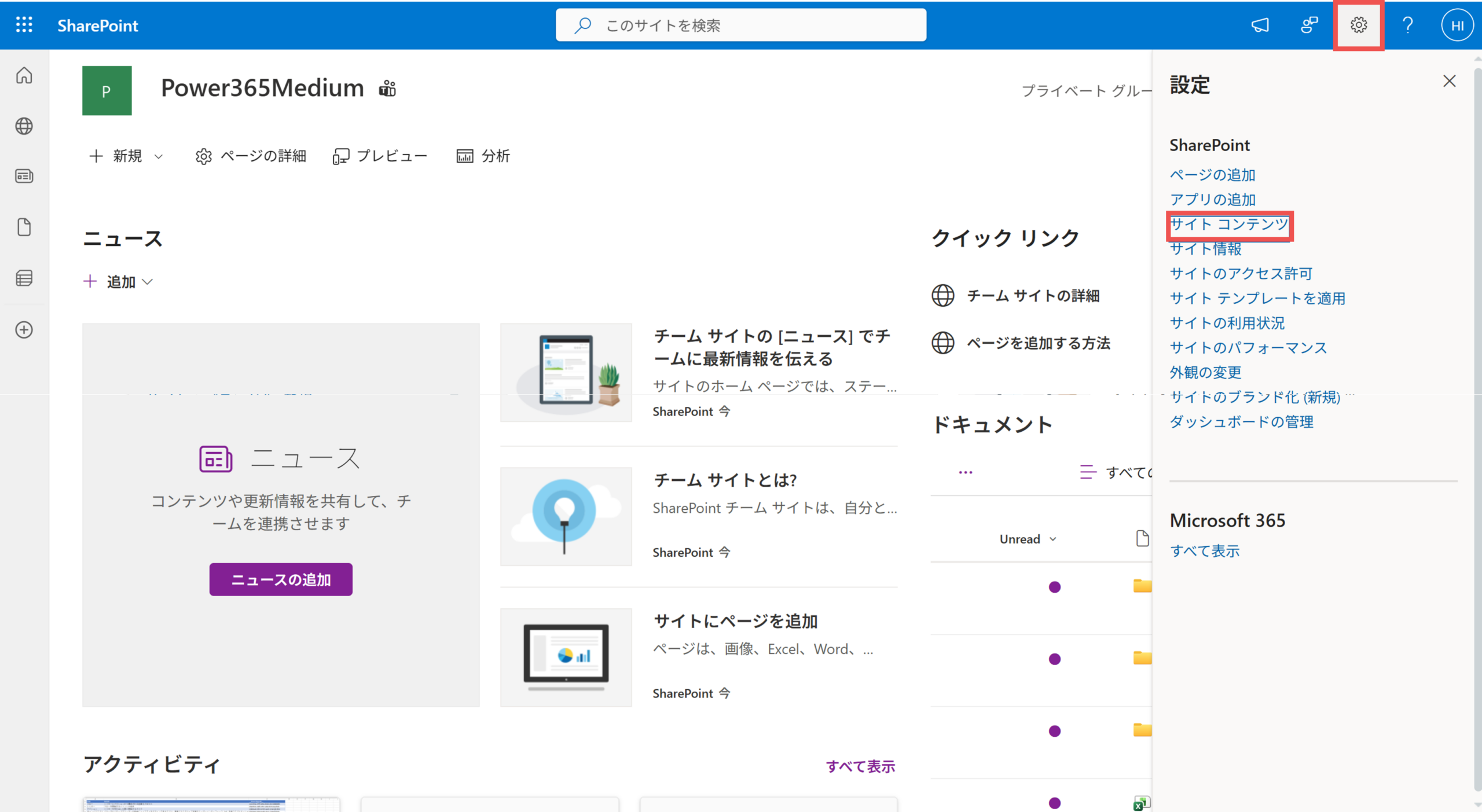Click 分析 in the command bar
The image size is (1482, 812).
(483, 156)
